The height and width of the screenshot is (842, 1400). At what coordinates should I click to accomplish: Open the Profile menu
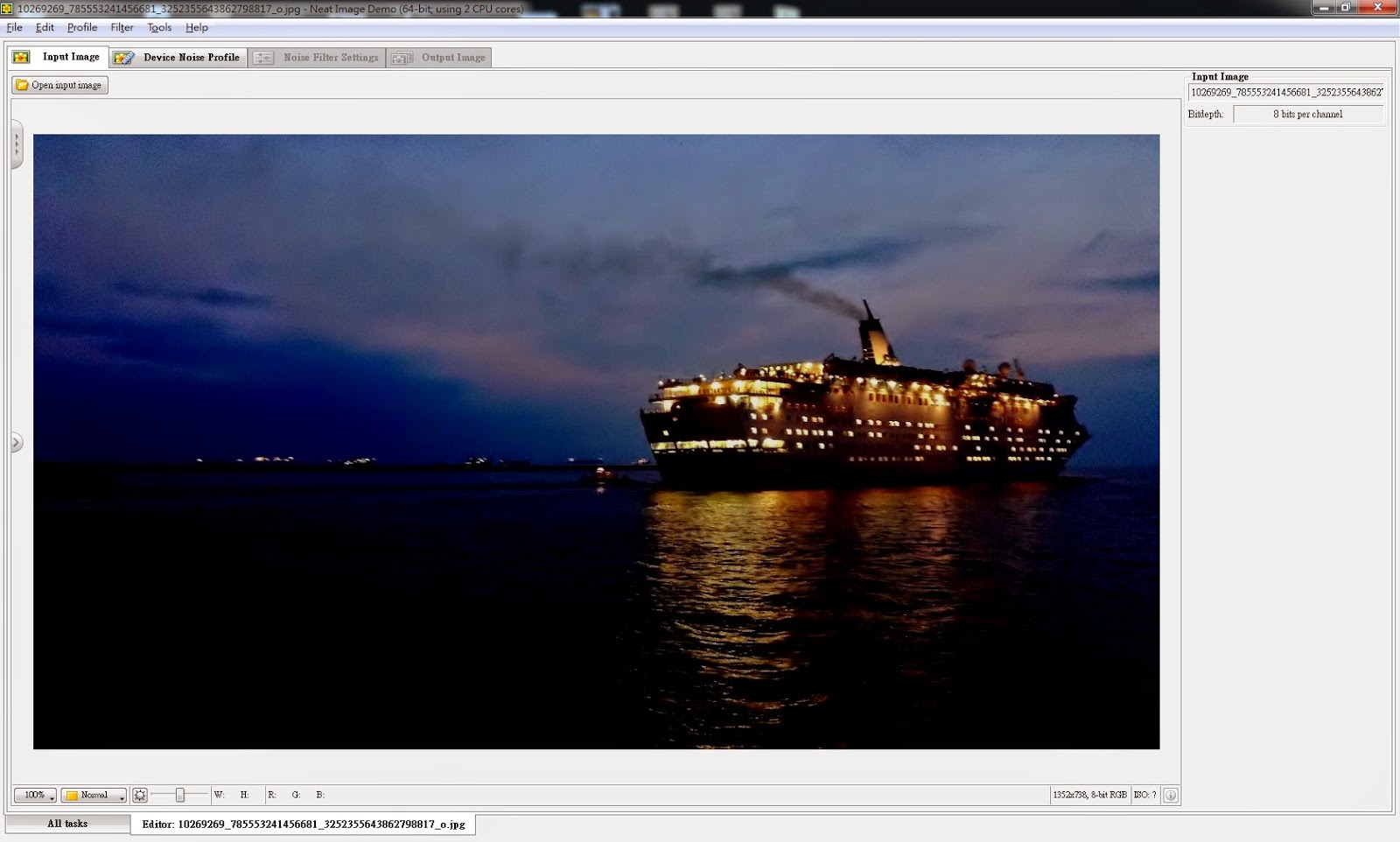82,27
